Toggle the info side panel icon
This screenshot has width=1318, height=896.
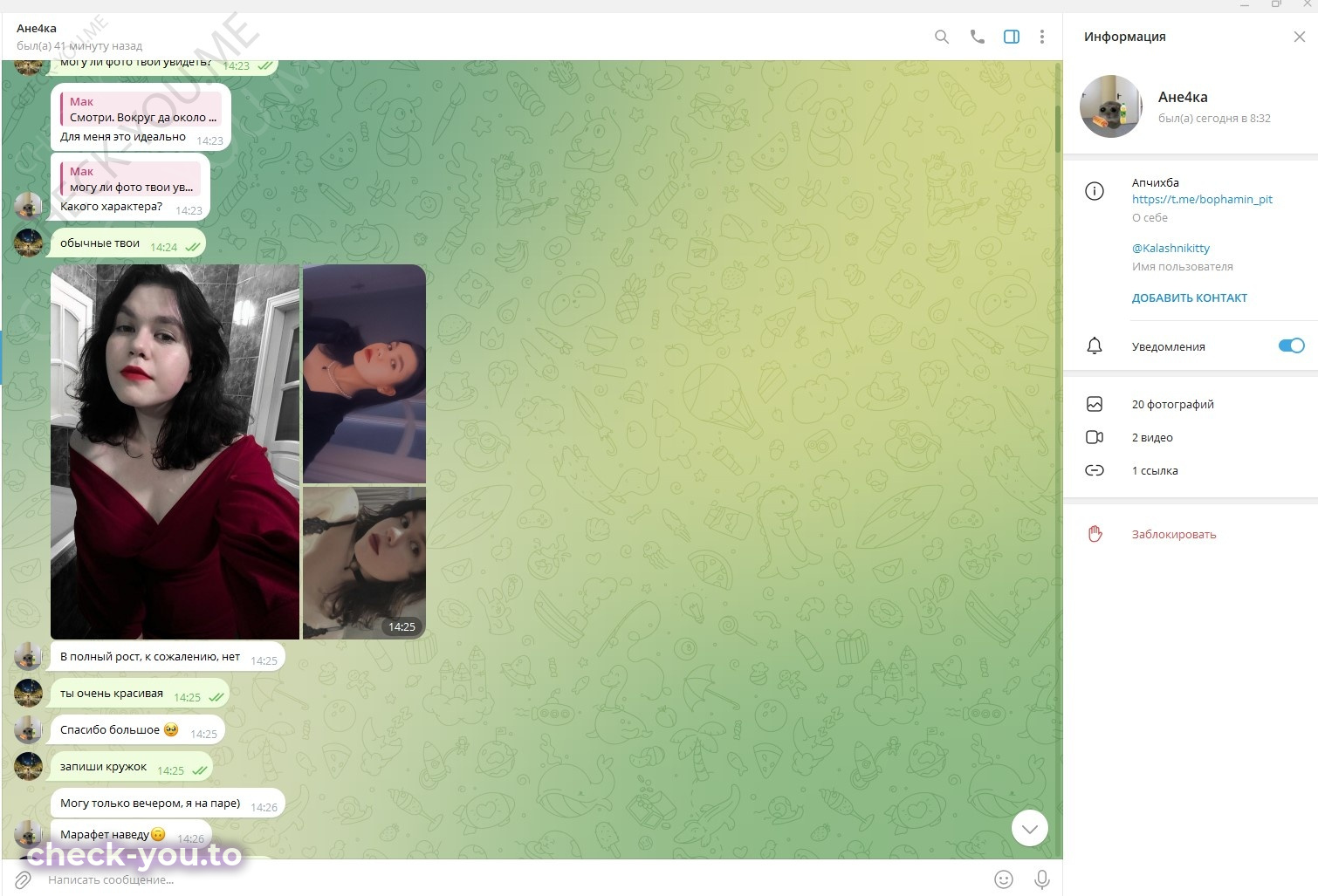[x=1012, y=37]
